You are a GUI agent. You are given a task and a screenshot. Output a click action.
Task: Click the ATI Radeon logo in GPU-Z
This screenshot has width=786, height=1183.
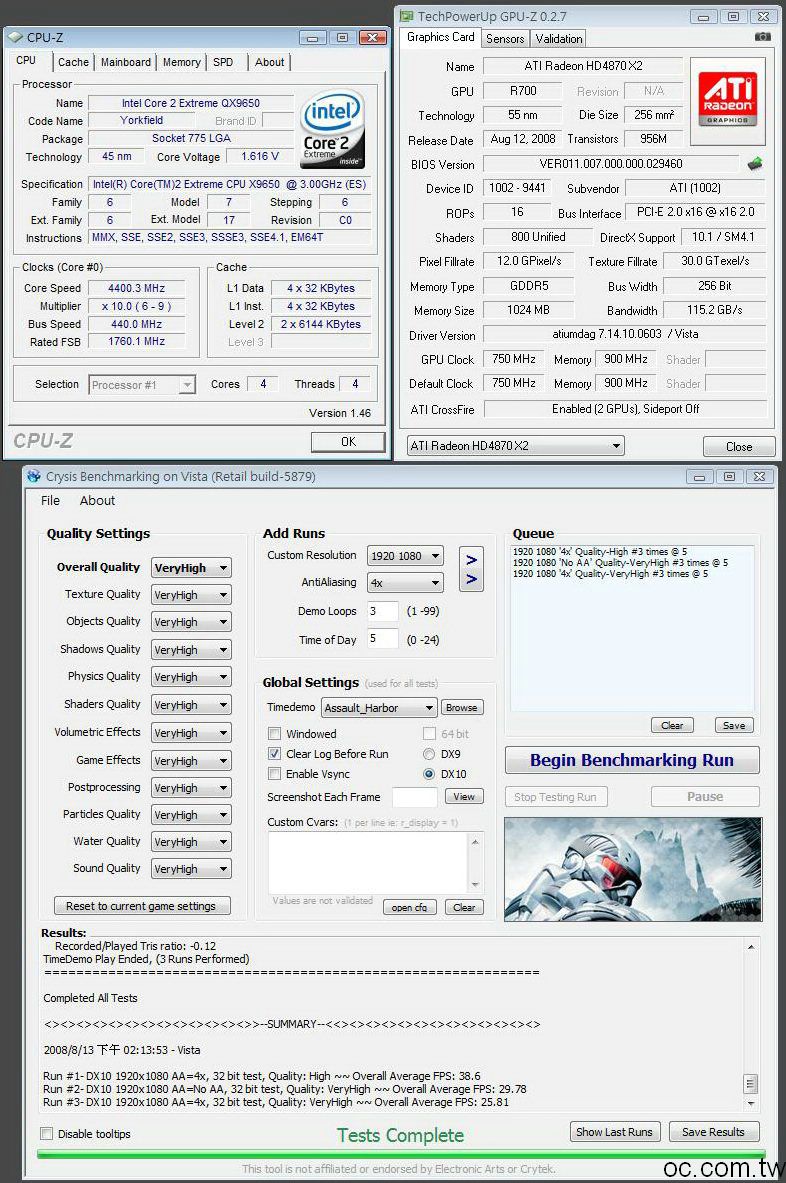728,100
